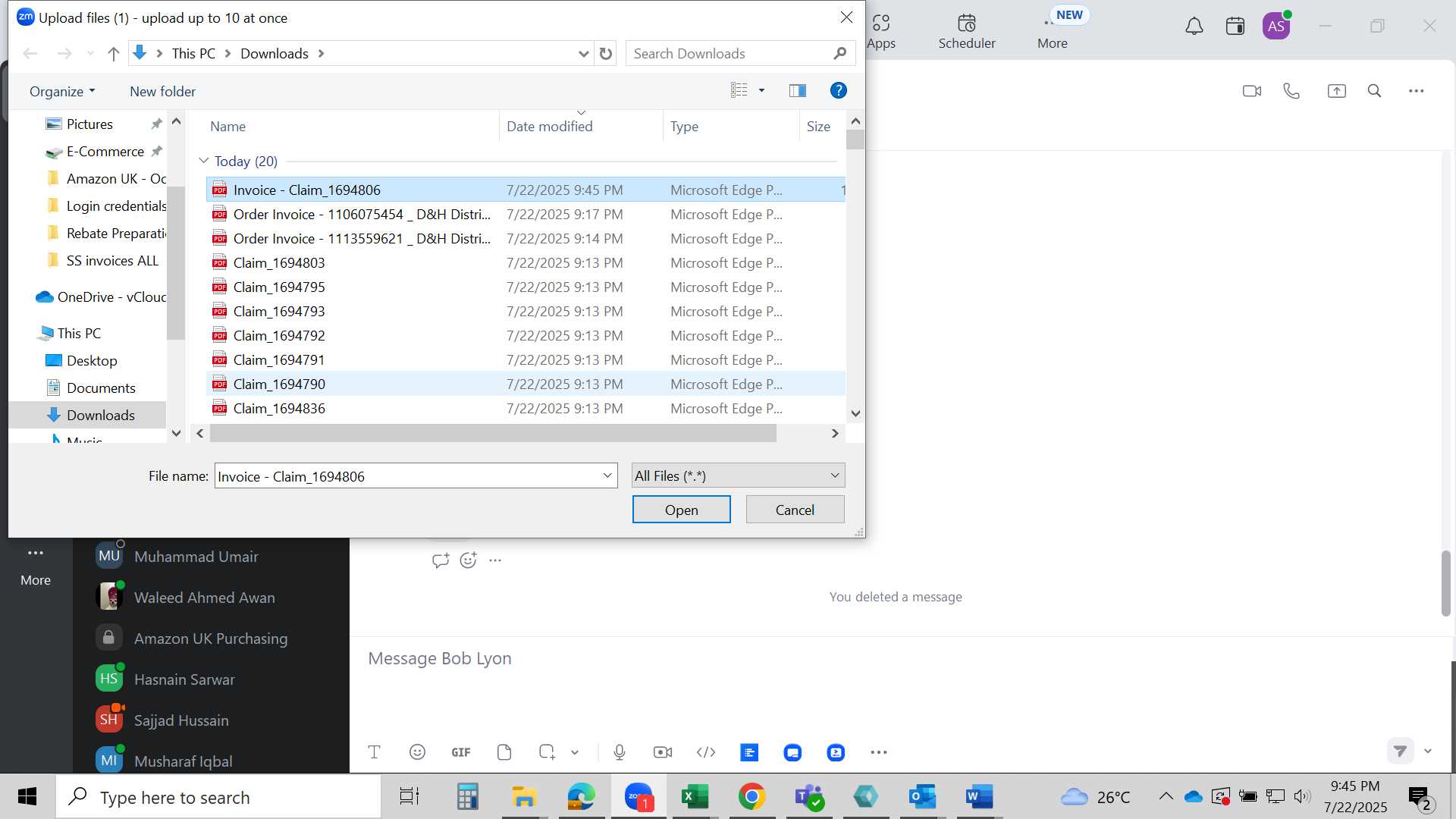
Task: Start a phone call with Bob Lyon
Action: (1291, 91)
